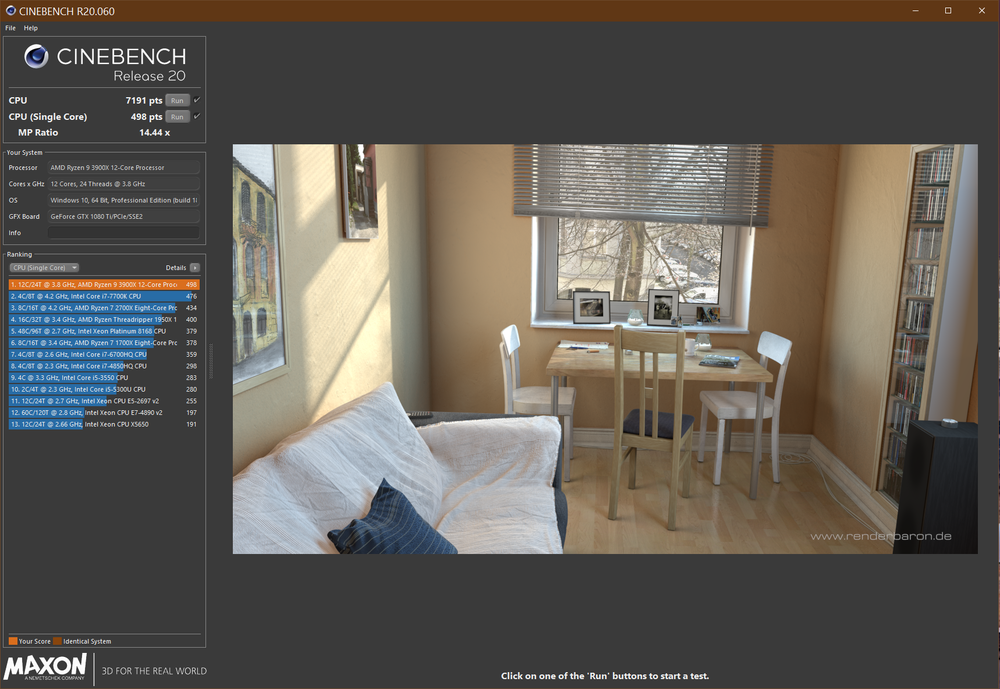Image resolution: width=1000 pixels, height=689 pixels.
Task: Click the Processor name field
Action: [x=124, y=168]
